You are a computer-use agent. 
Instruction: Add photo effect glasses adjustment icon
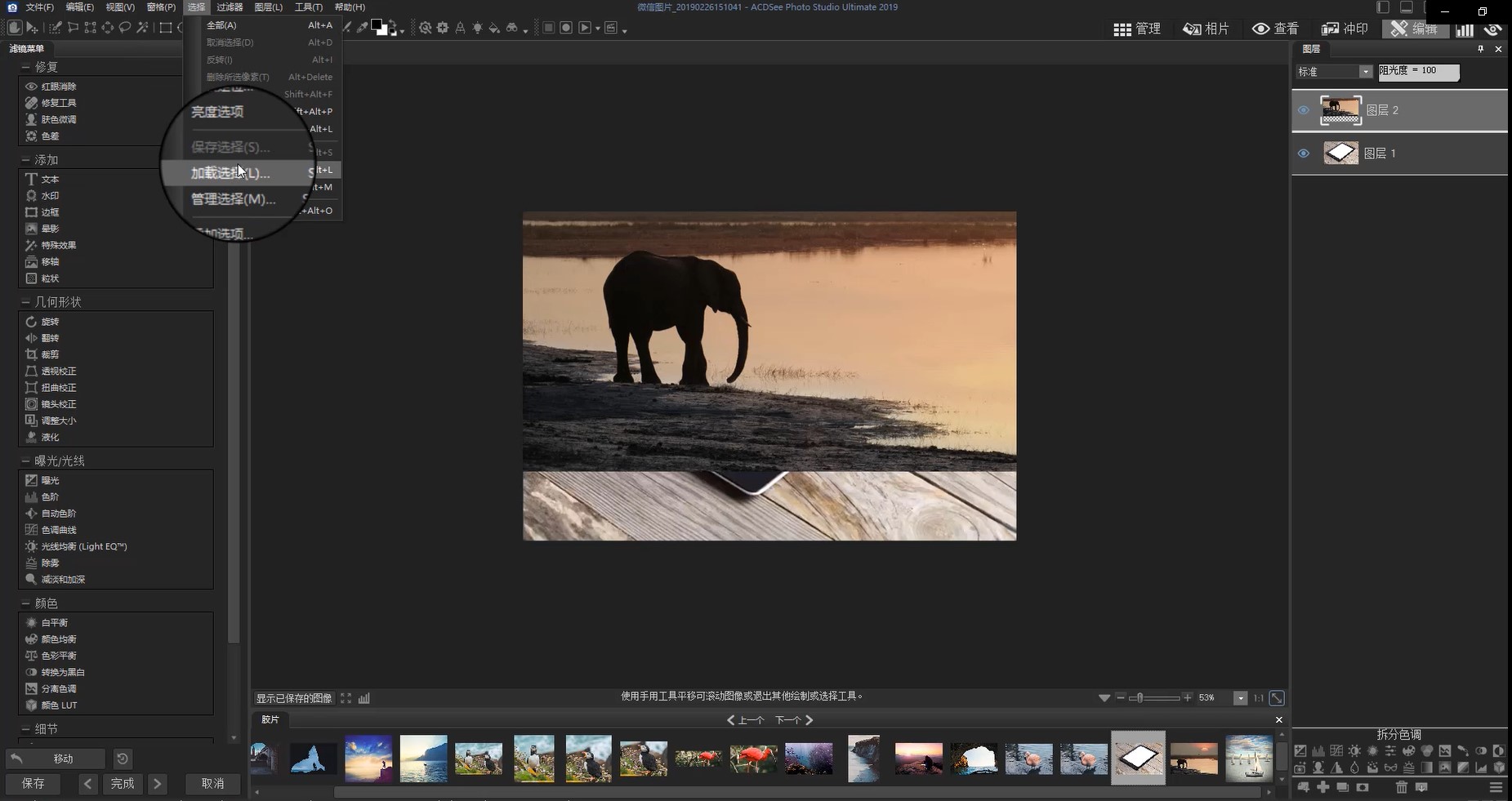[x=1391, y=768]
